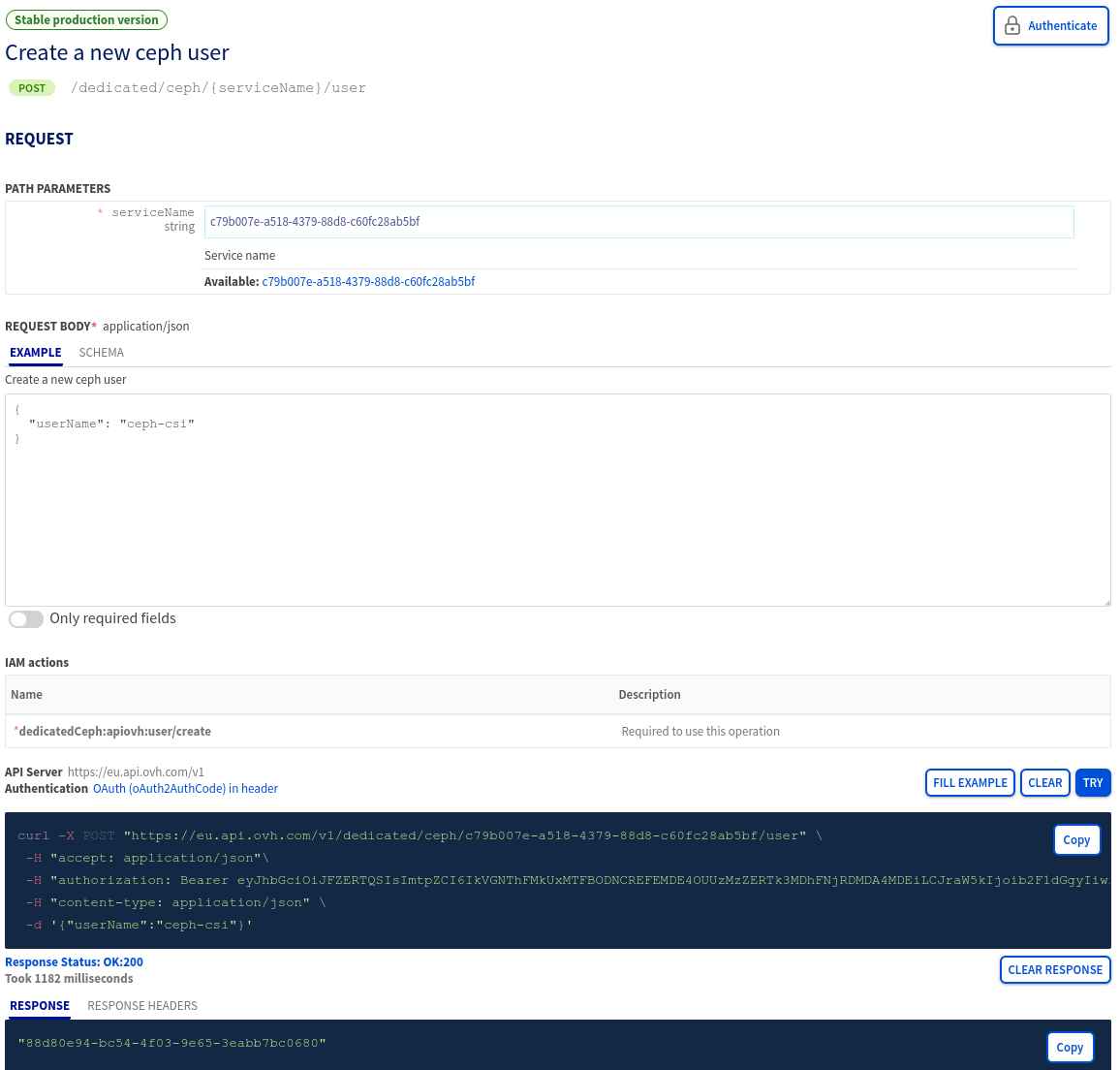Switch to the SCHEMA tab
Viewport: 1120px width, 1070px height.
pyautogui.click(x=101, y=353)
